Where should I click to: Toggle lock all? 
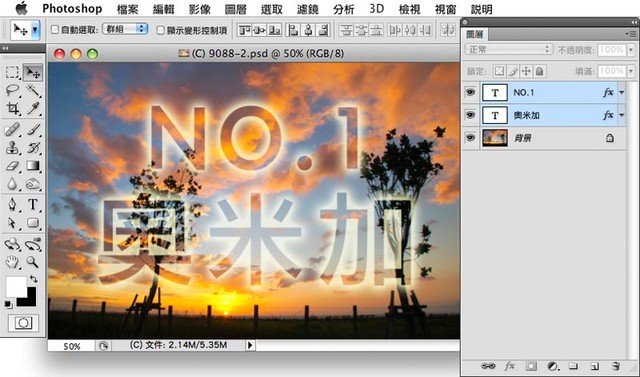[540, 71]
